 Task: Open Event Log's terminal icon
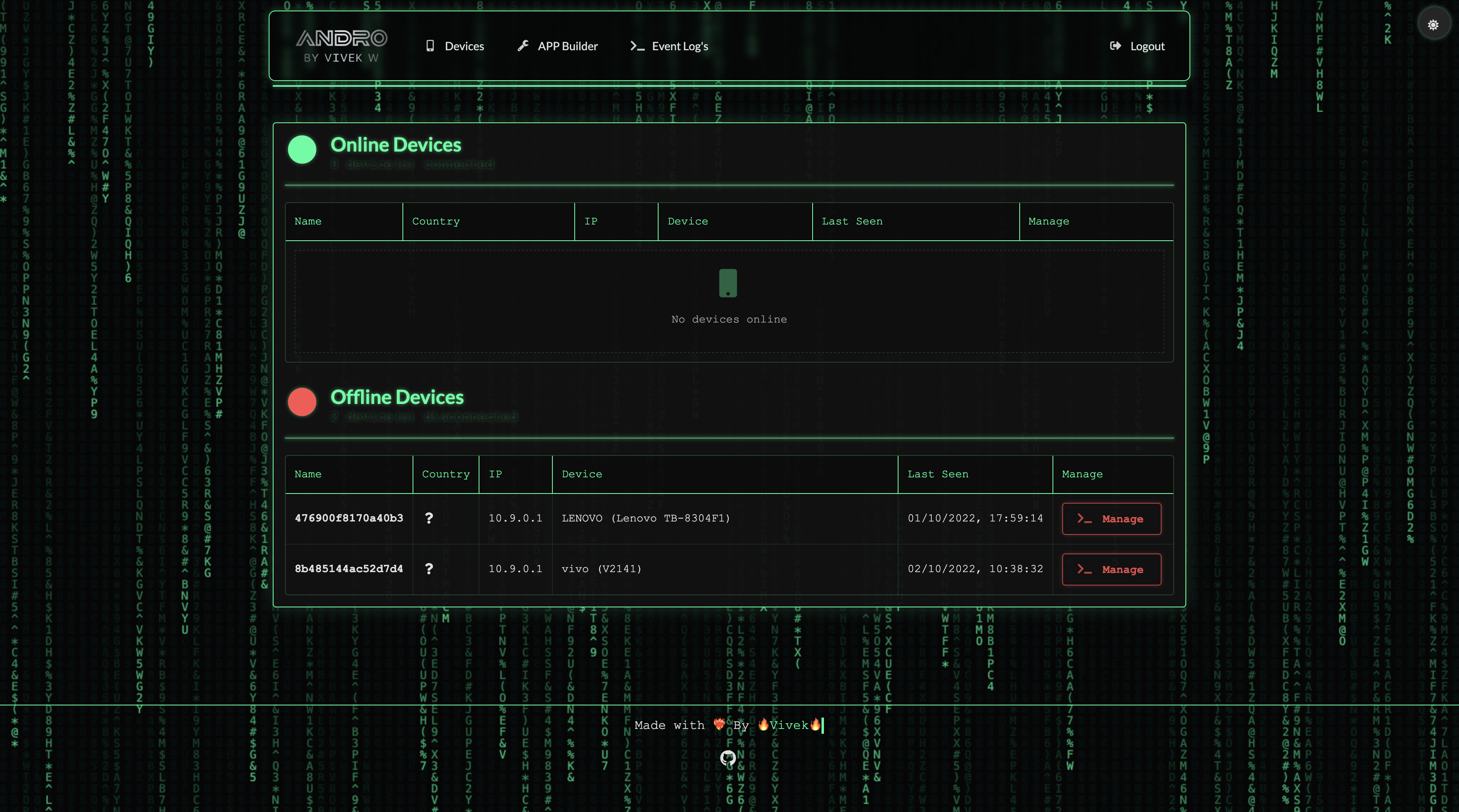point(638,46)
